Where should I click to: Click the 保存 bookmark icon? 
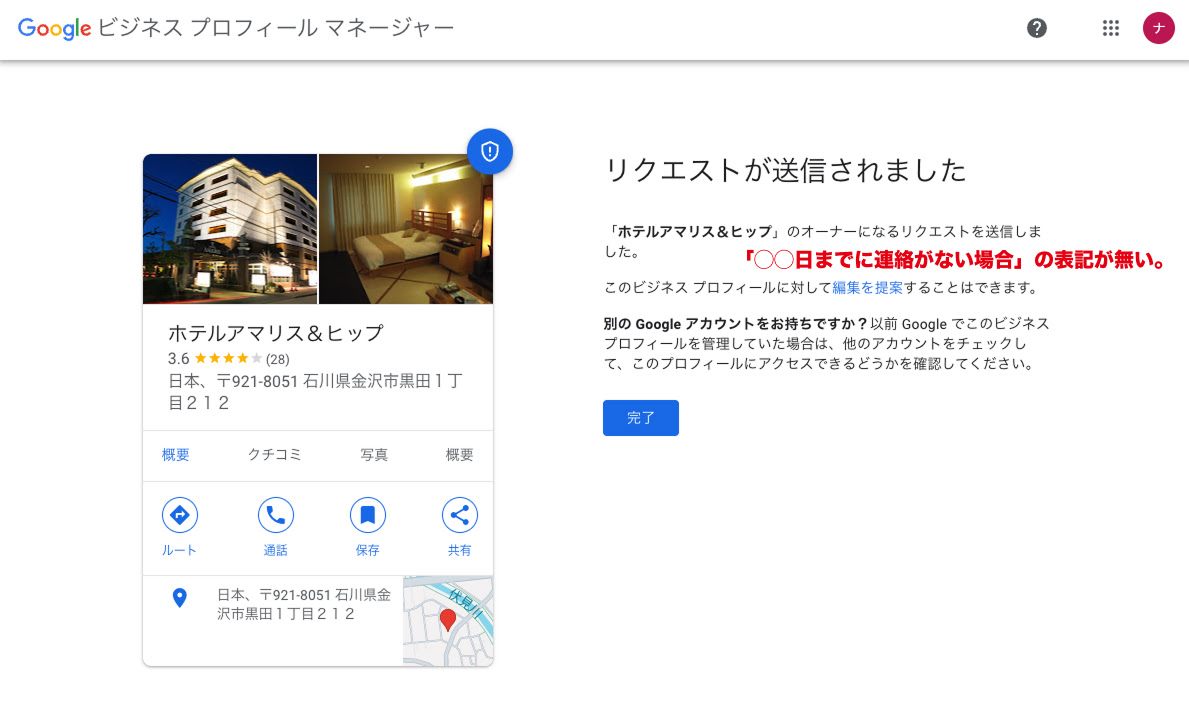point(367,515)
